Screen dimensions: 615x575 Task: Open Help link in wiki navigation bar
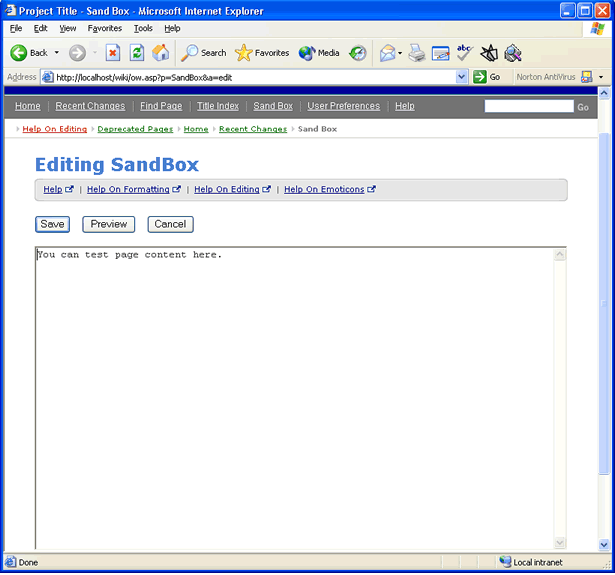coord(405,106)
